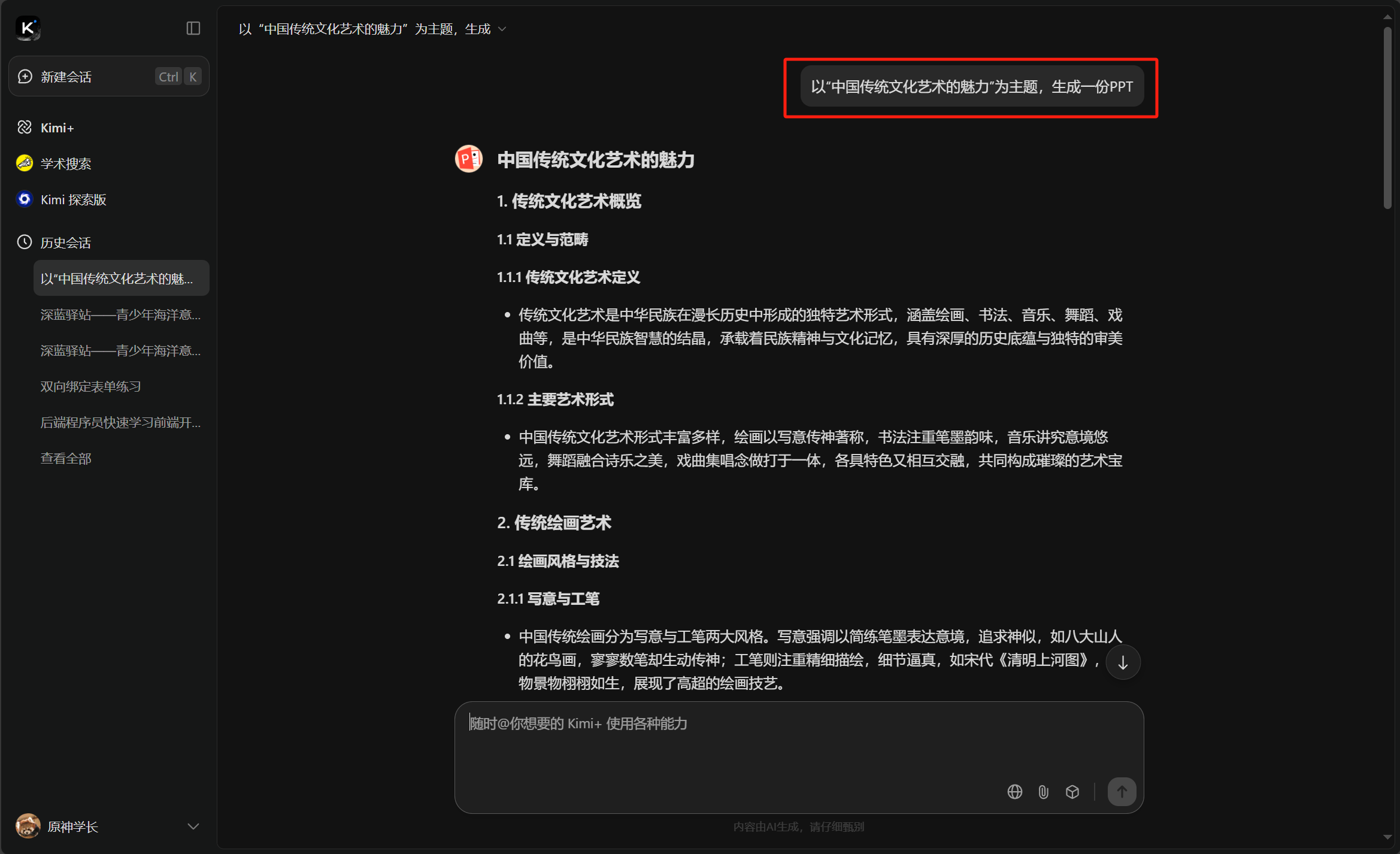Click the Kimi+ icon in the sidebar

(25, 127)
